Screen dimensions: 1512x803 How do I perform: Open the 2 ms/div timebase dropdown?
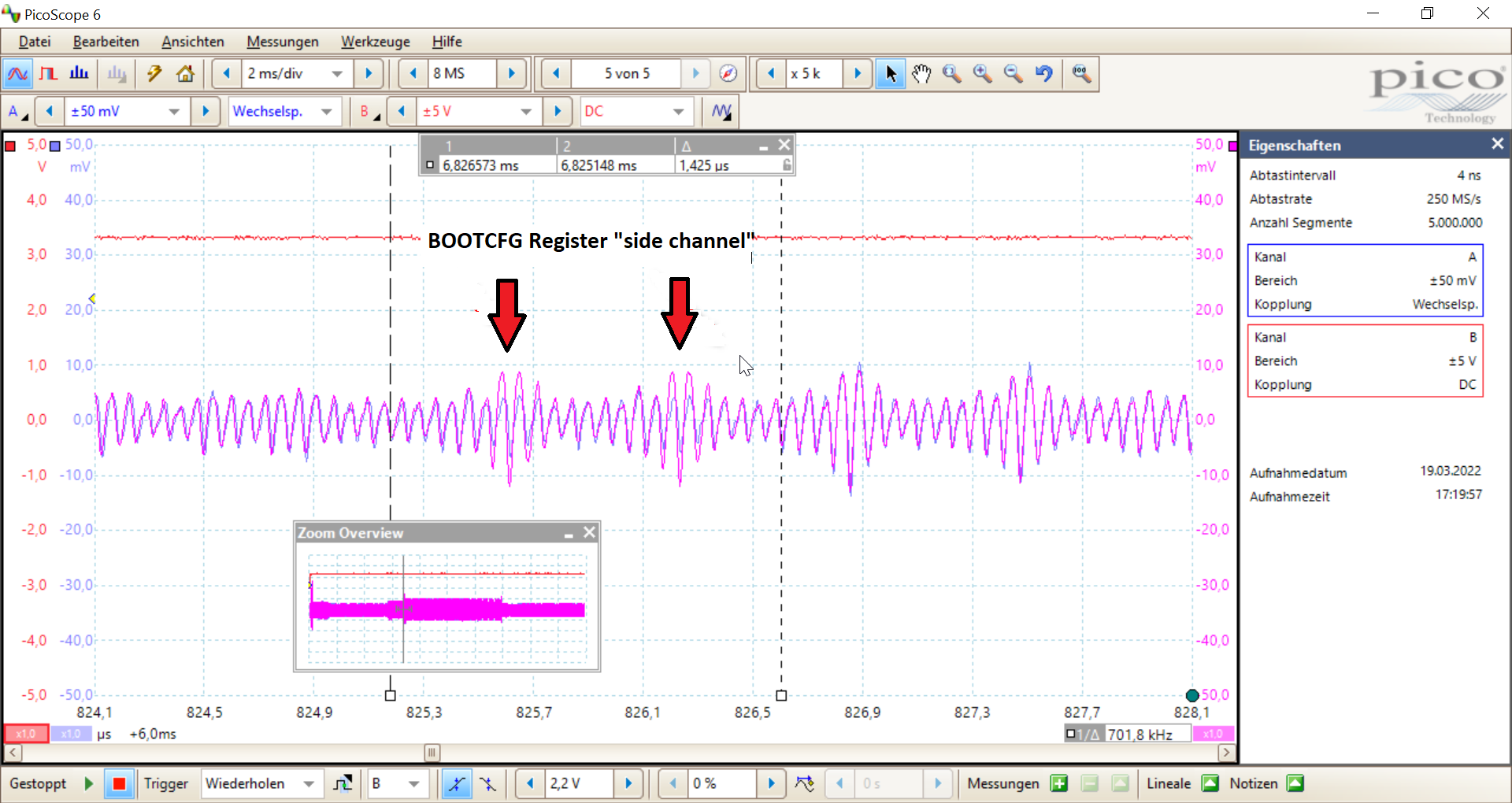coord(337,74)
